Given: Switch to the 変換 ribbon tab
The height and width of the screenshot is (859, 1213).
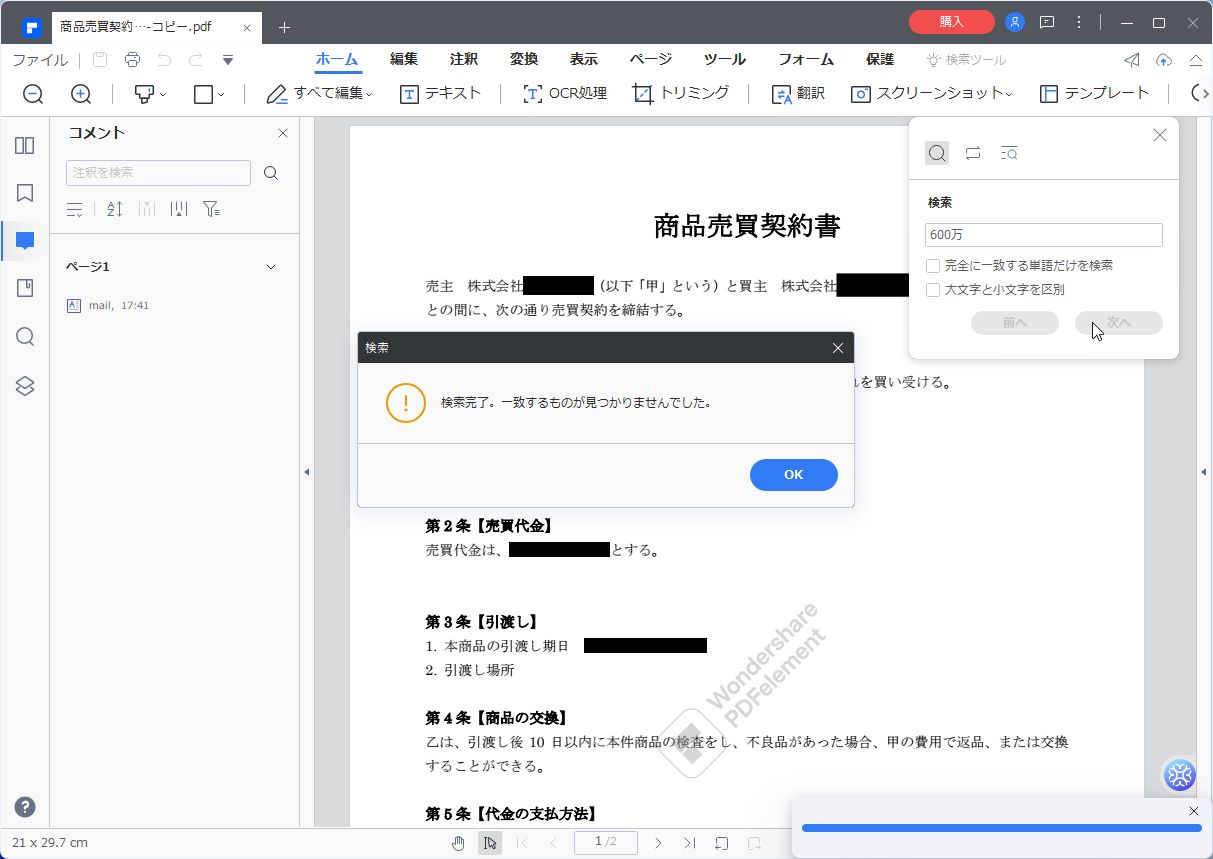Looking at the screenshot, I should [523, 59].
